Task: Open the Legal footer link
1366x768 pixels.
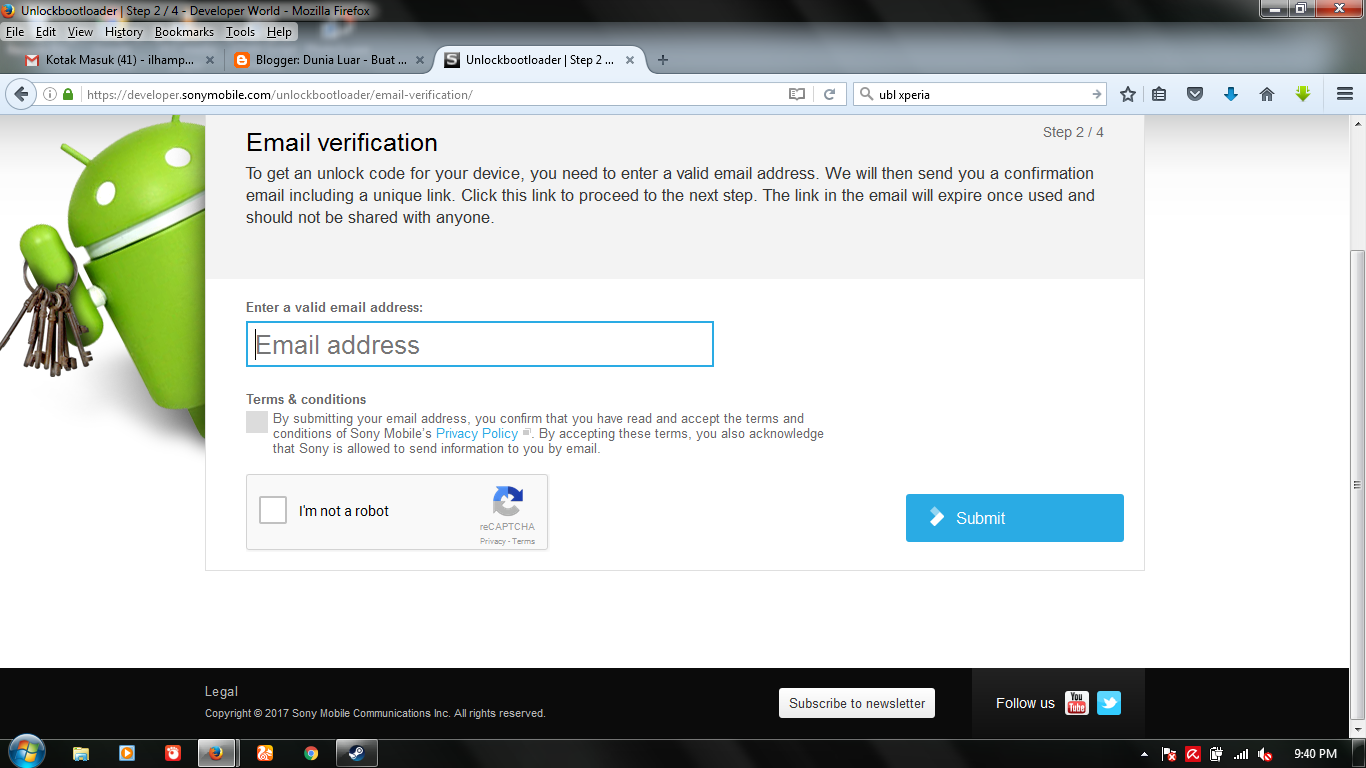Action: (x=221, y=691)
